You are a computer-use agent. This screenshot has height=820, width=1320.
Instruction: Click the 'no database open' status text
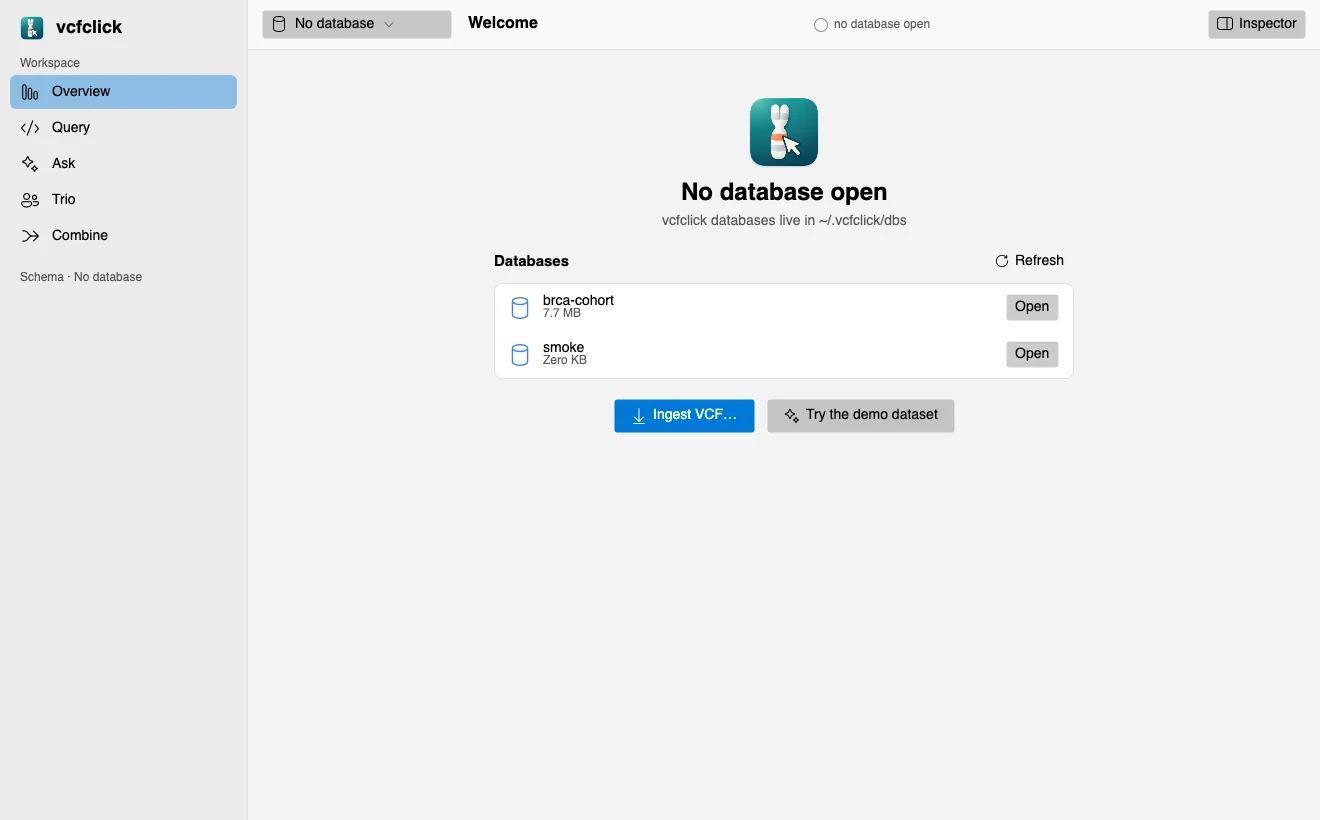882,25
